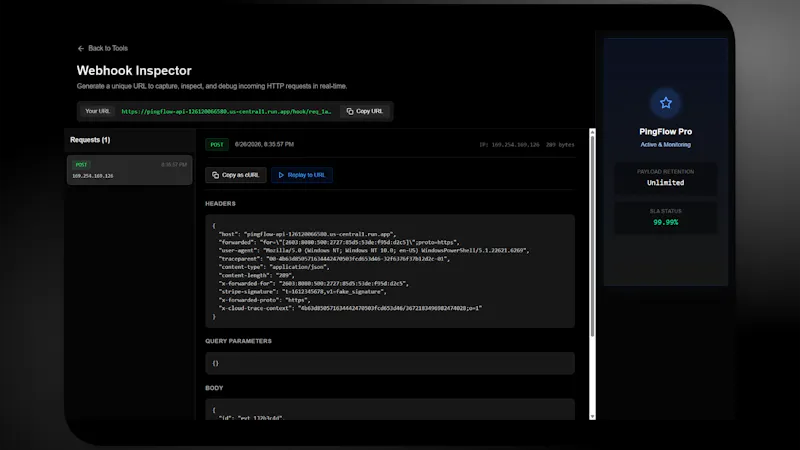Click the Webhook Inspector page title

(134, 70)
